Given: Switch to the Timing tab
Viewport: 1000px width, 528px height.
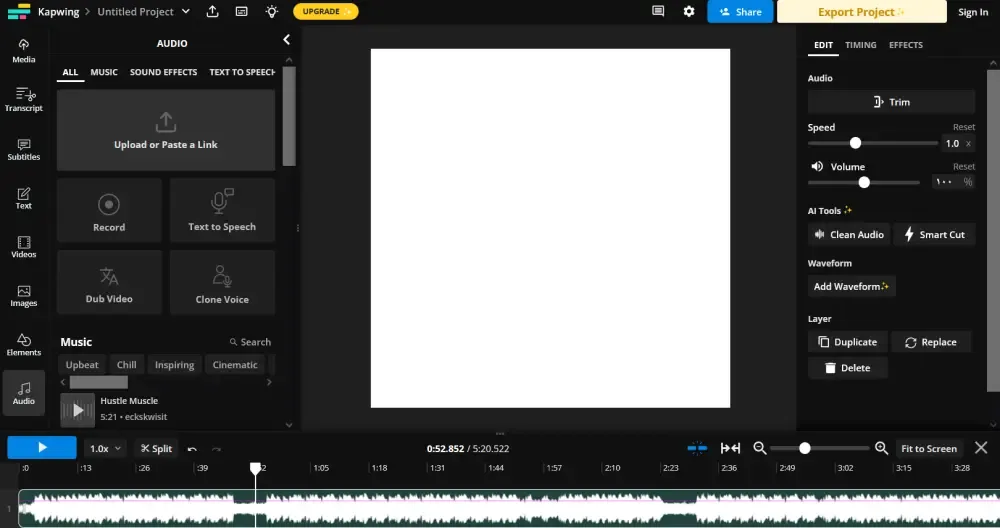Looking at the screenshot, I should [x=860, y=45].
